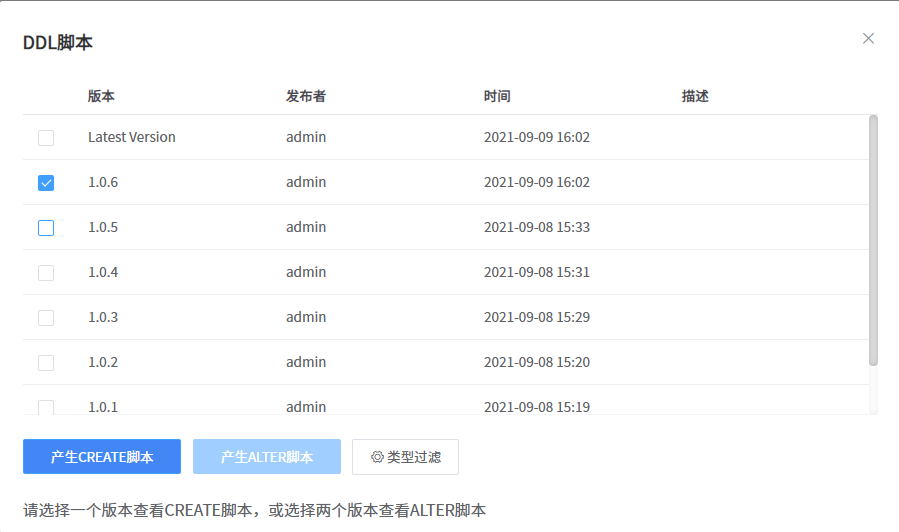Click the 产生CREATE脚本 button
Viewport: 899px width, 532px height.
tap(102, 457)
